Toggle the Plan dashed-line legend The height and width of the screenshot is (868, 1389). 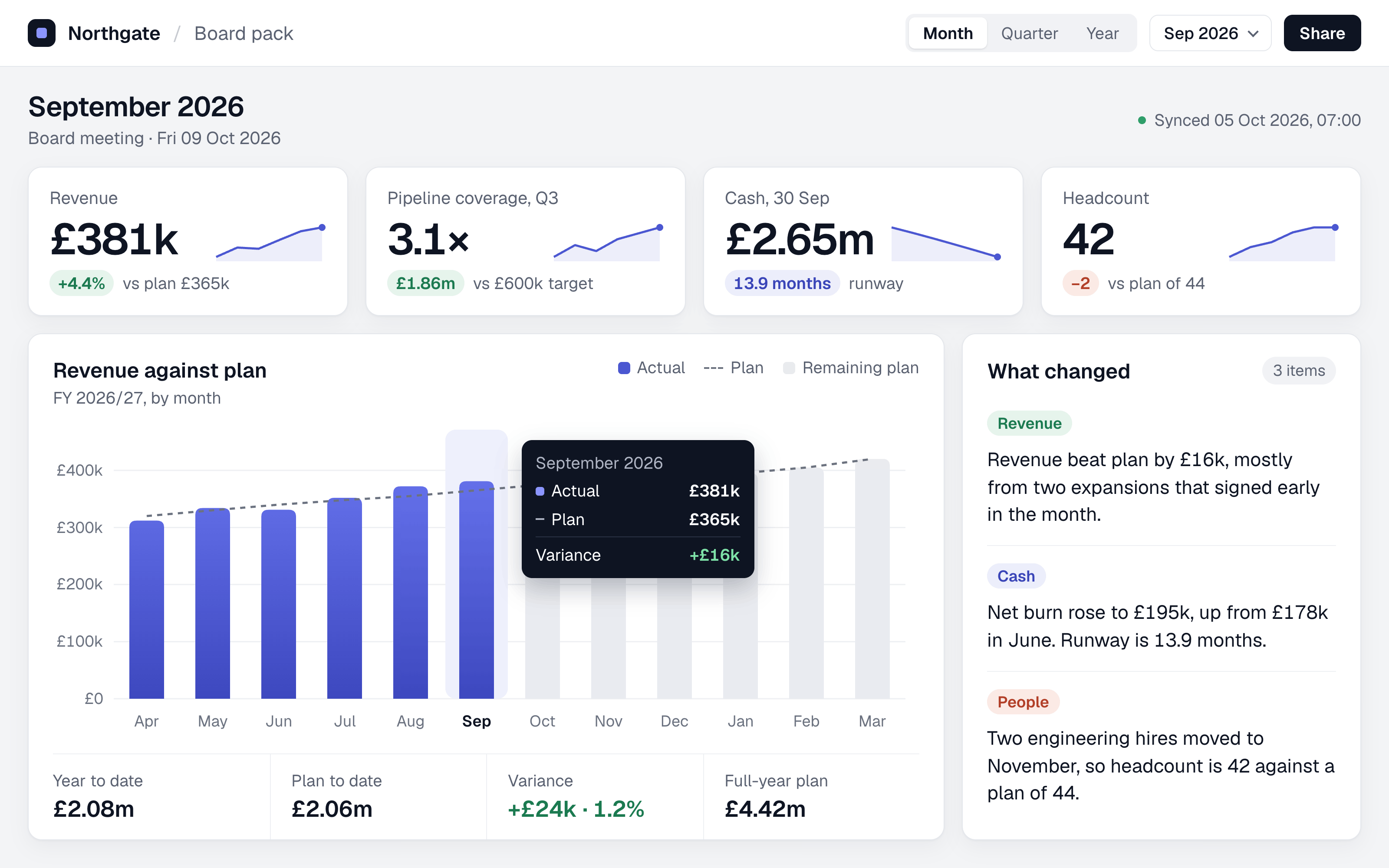[x=713, y=368]
